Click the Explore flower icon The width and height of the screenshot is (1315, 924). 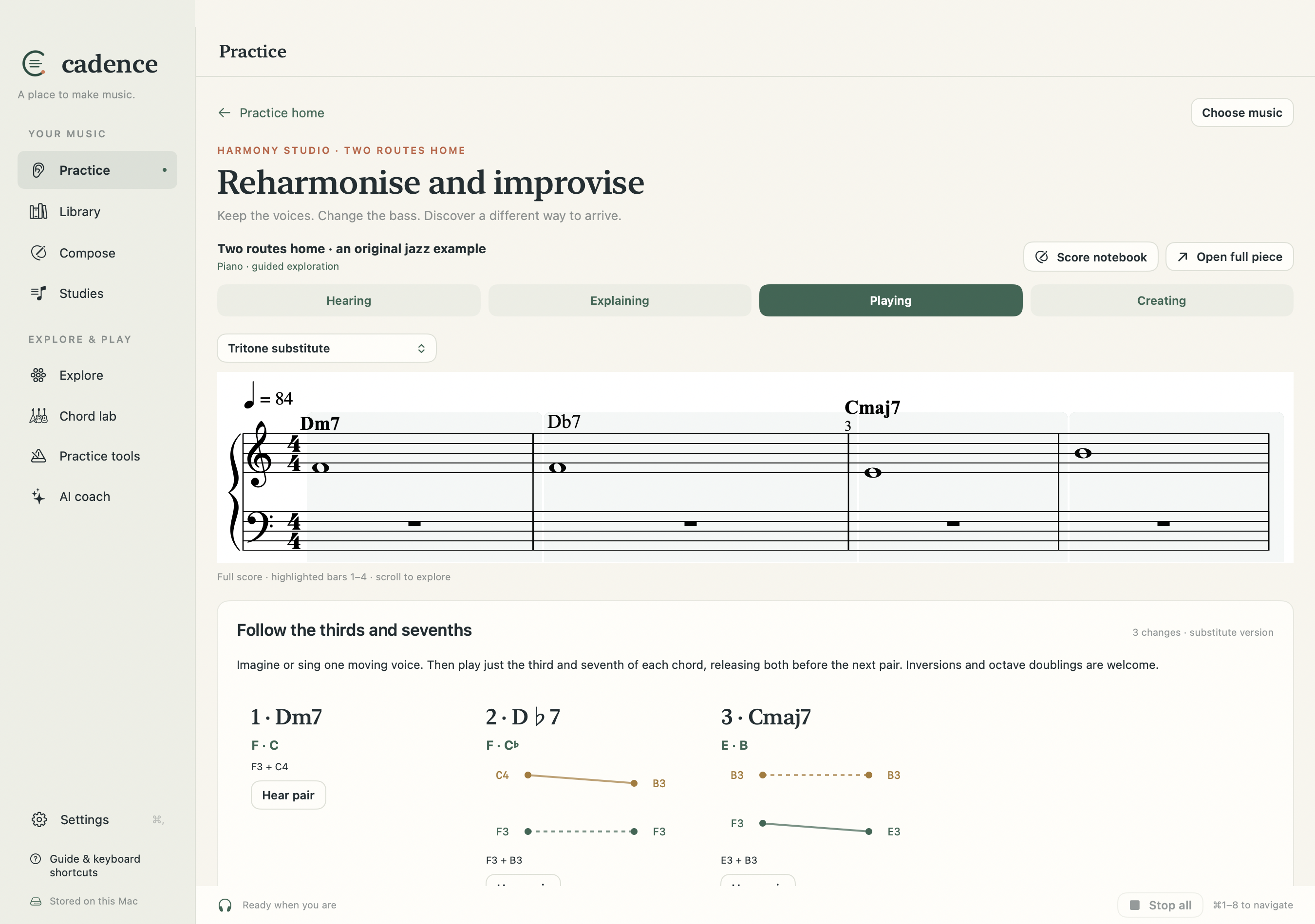click(x=38, y=375)
